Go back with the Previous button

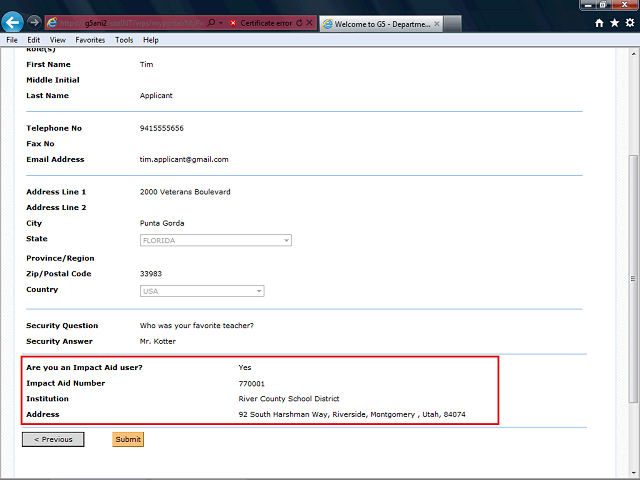pos(53,439)
